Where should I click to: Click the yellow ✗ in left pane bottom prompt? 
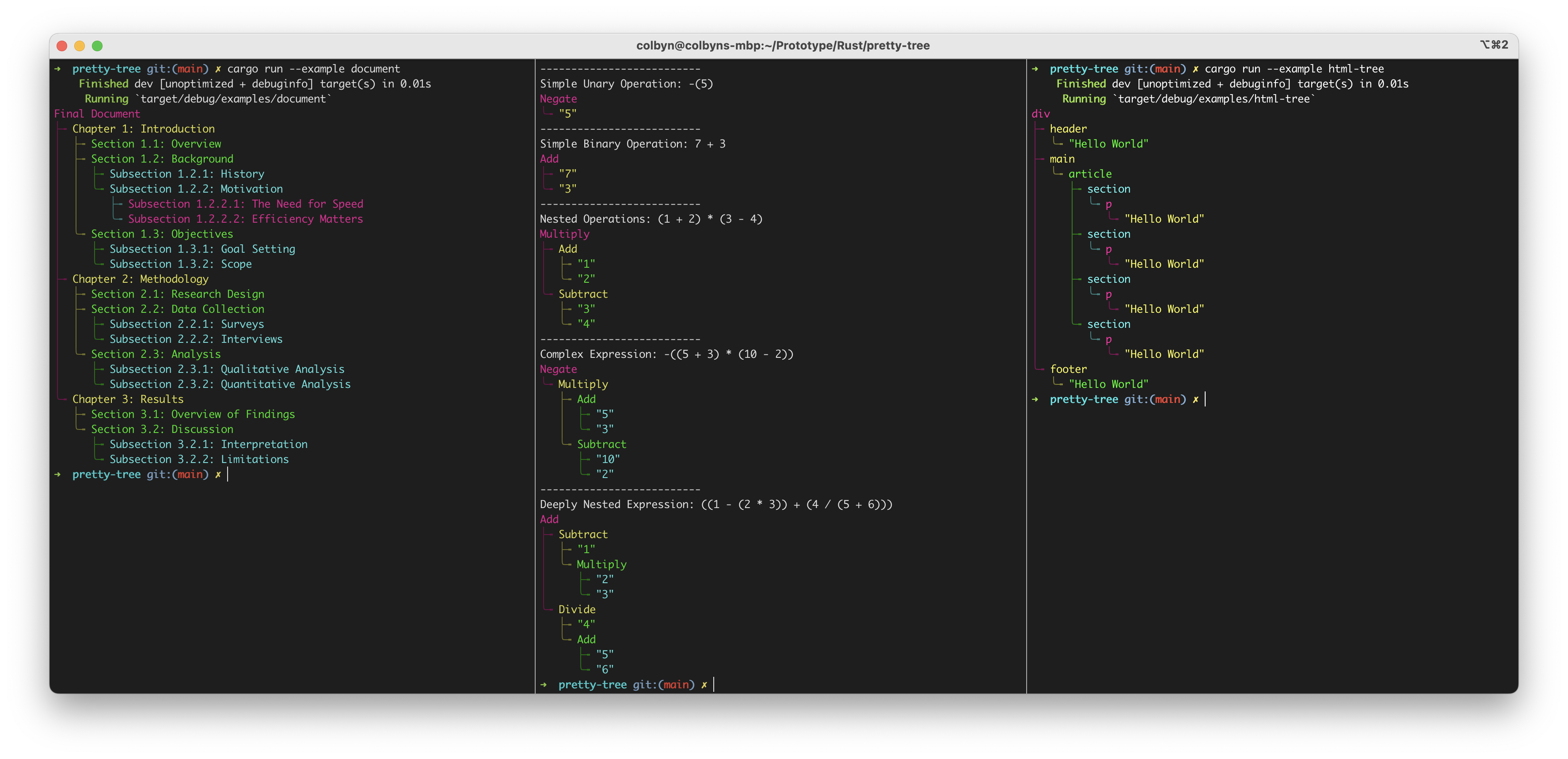pos(218,475)
